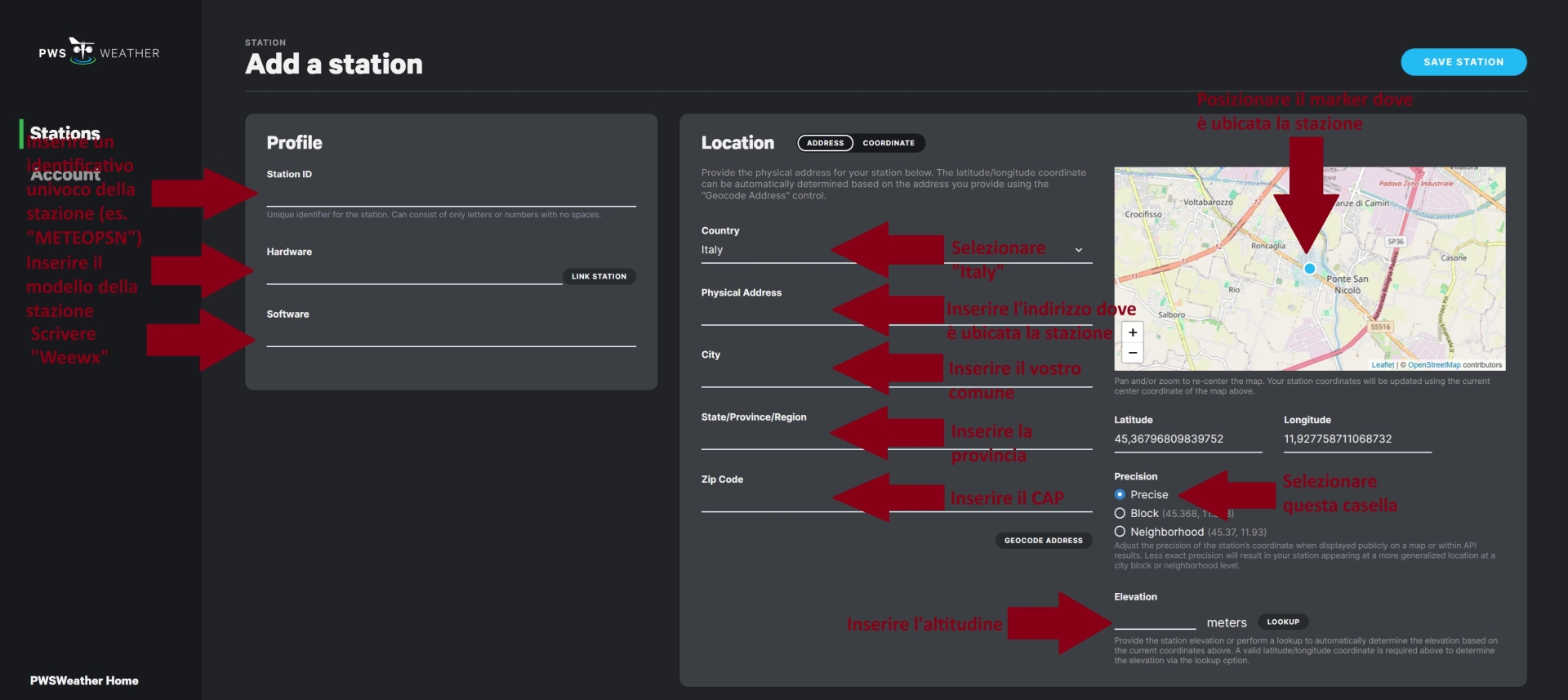The image size is (1568, 700).
Task: Go to PWSWeather Home link
Action: (x=84, y=680)
